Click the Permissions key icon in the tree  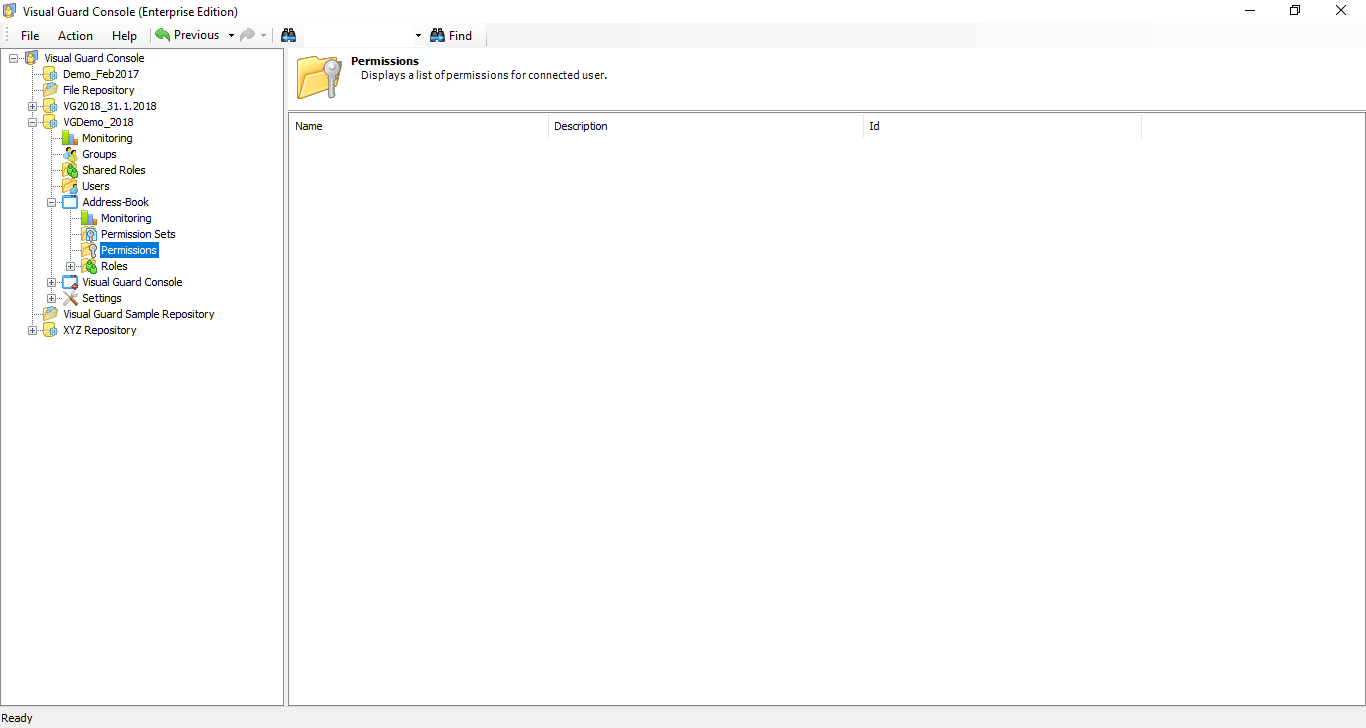pyautogui.click(x=89, y=250)
